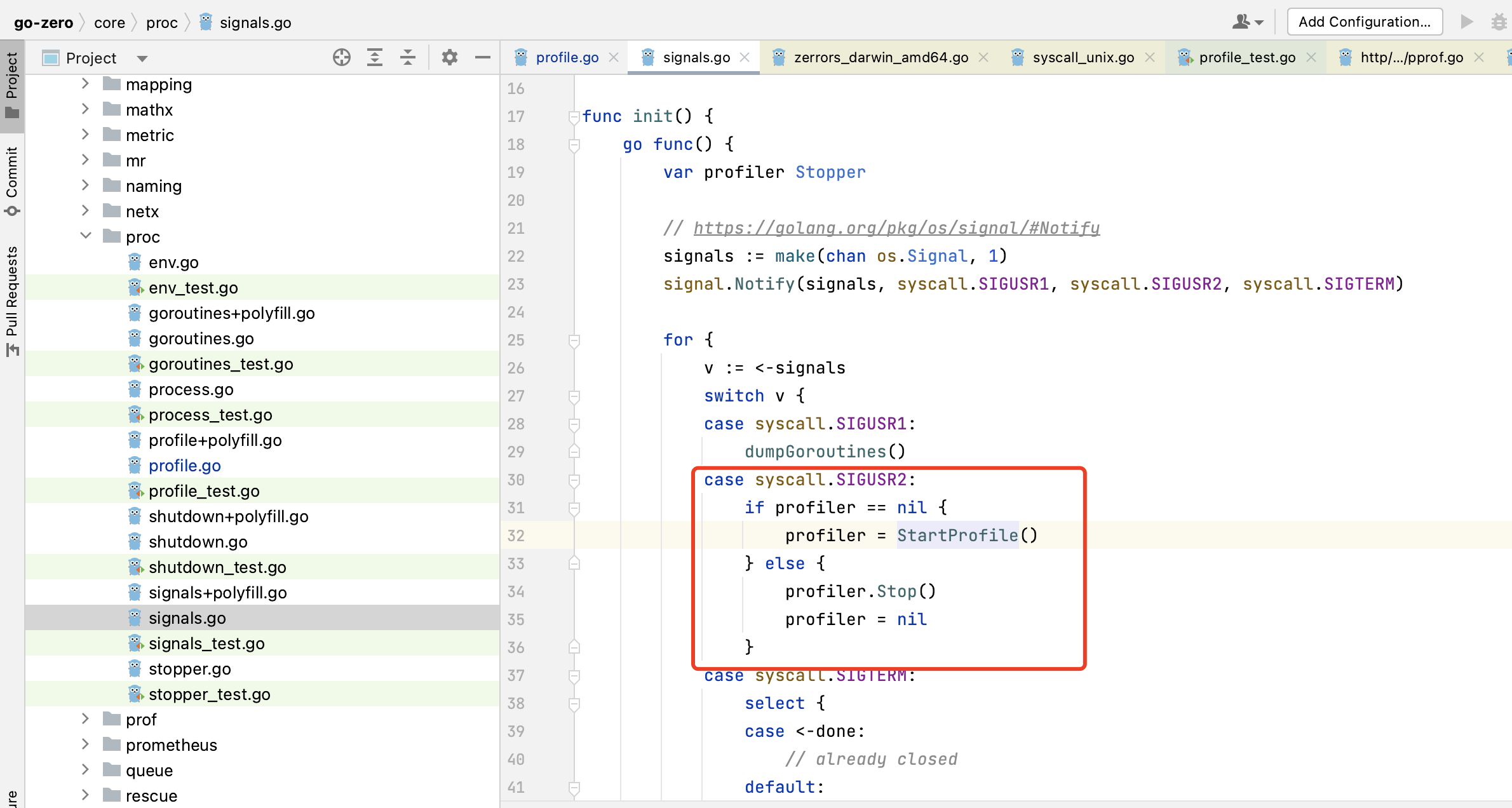
Task: Open Project panel settings gear
Action: click(450, 58)
